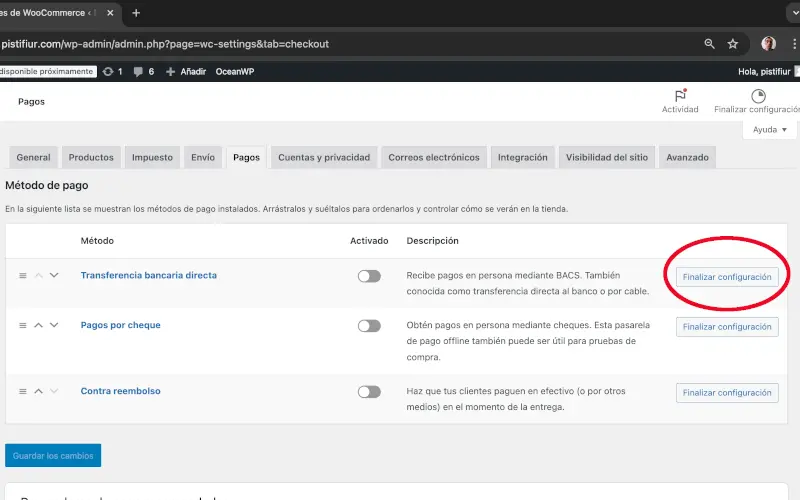Toggle Pagos por cheque payment method
The width and height of the screenshot is (800, 500).
pos(369,326)
